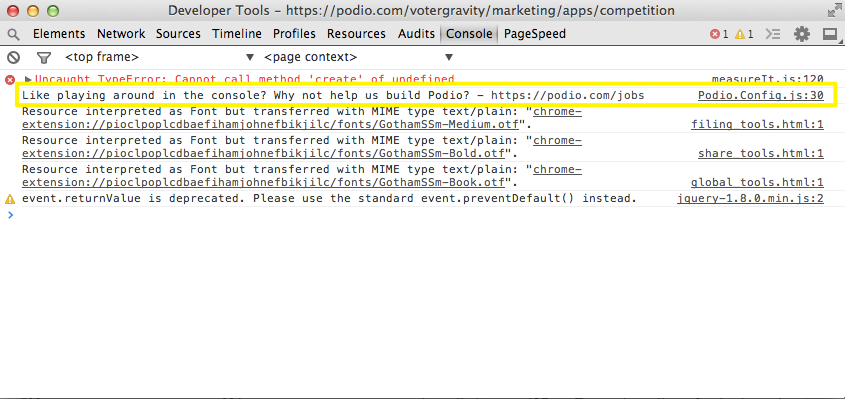The height and width of the screenshot is (399, 845).
Task: Click the yellow warning count indicator
Action: [744, 35]
